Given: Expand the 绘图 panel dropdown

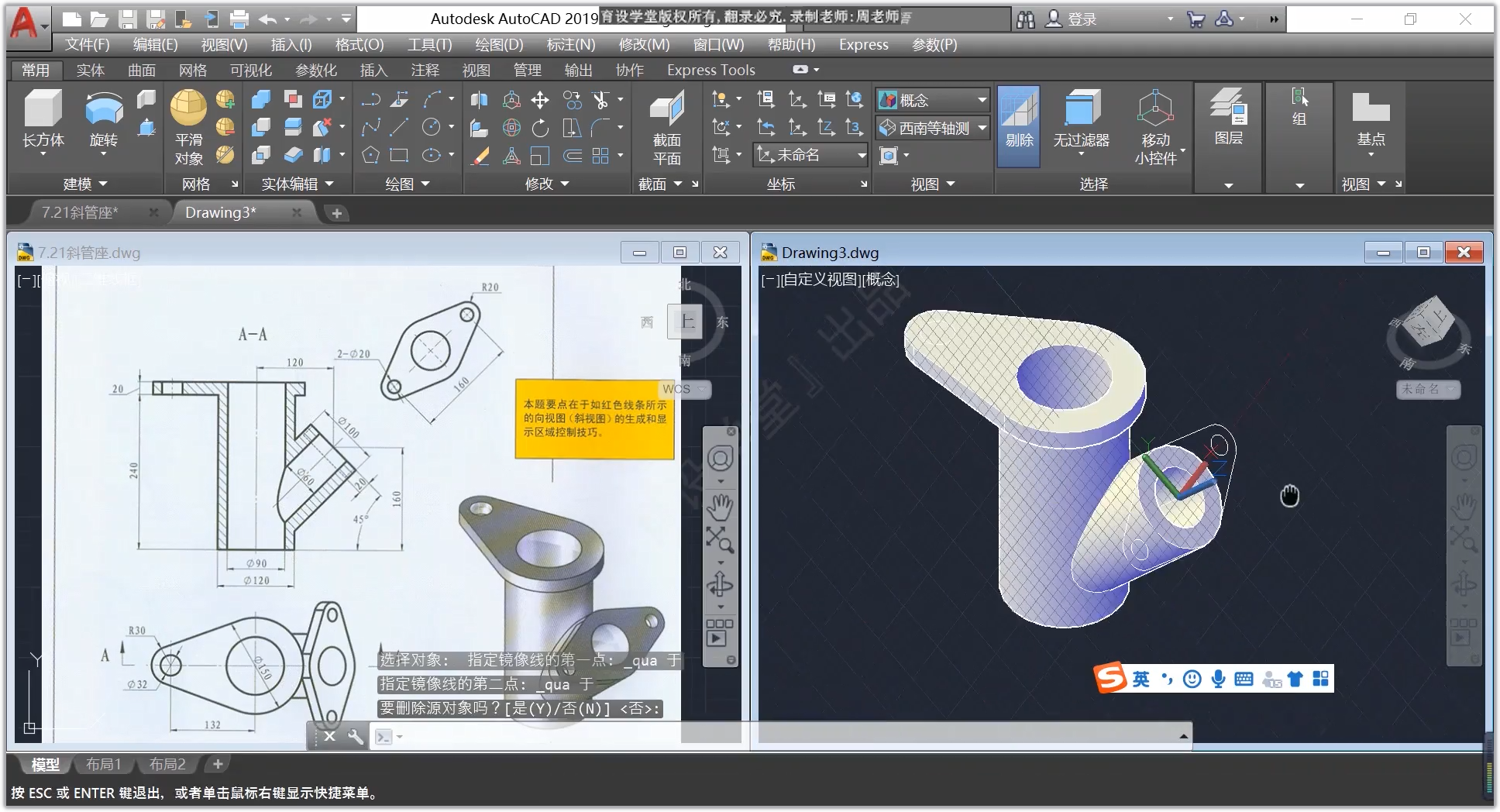Looking at the screenshot, I should (408, 184).
